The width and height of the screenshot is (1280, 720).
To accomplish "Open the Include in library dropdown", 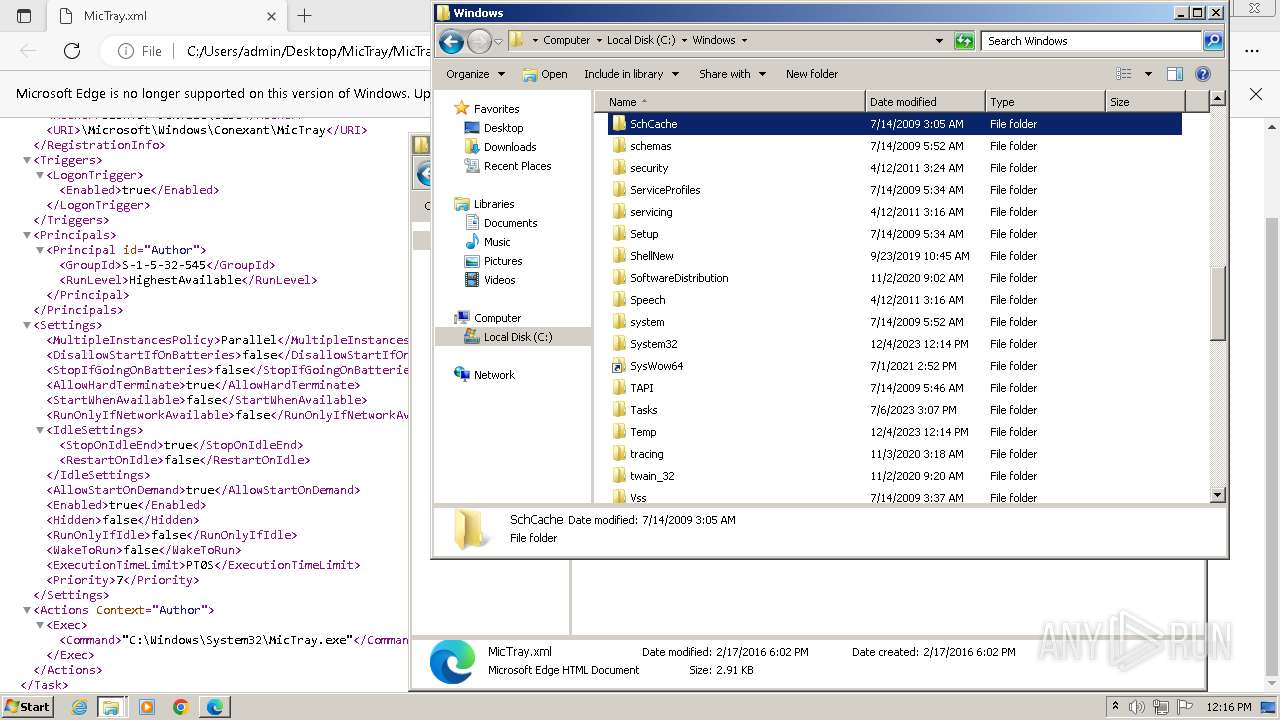I will [x=631, y=74].
